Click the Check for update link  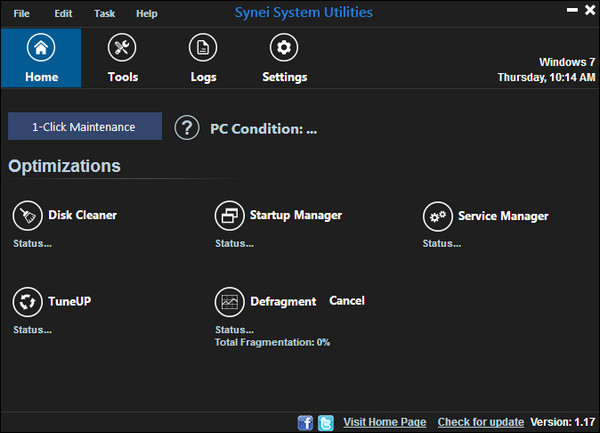point(482,423)
